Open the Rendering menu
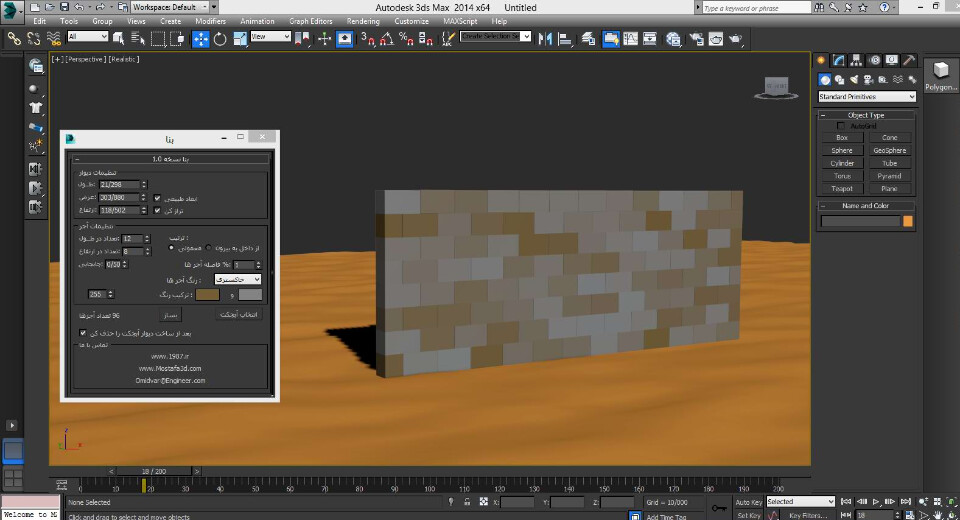The image size is (960, 520). pyautogui.click(x=362, y=21)
